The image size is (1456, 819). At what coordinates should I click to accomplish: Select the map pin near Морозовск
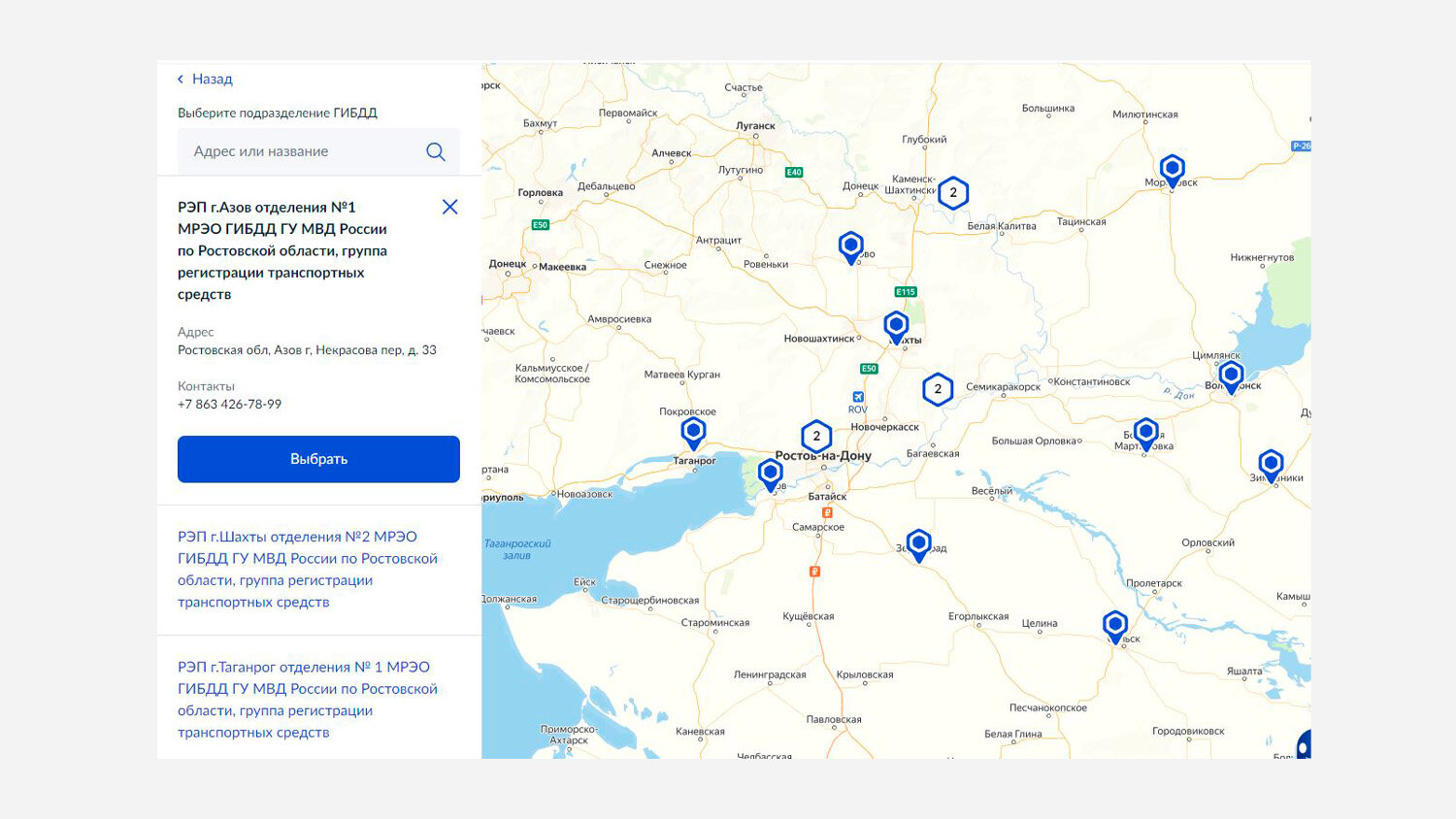[x=1173, y=170]
